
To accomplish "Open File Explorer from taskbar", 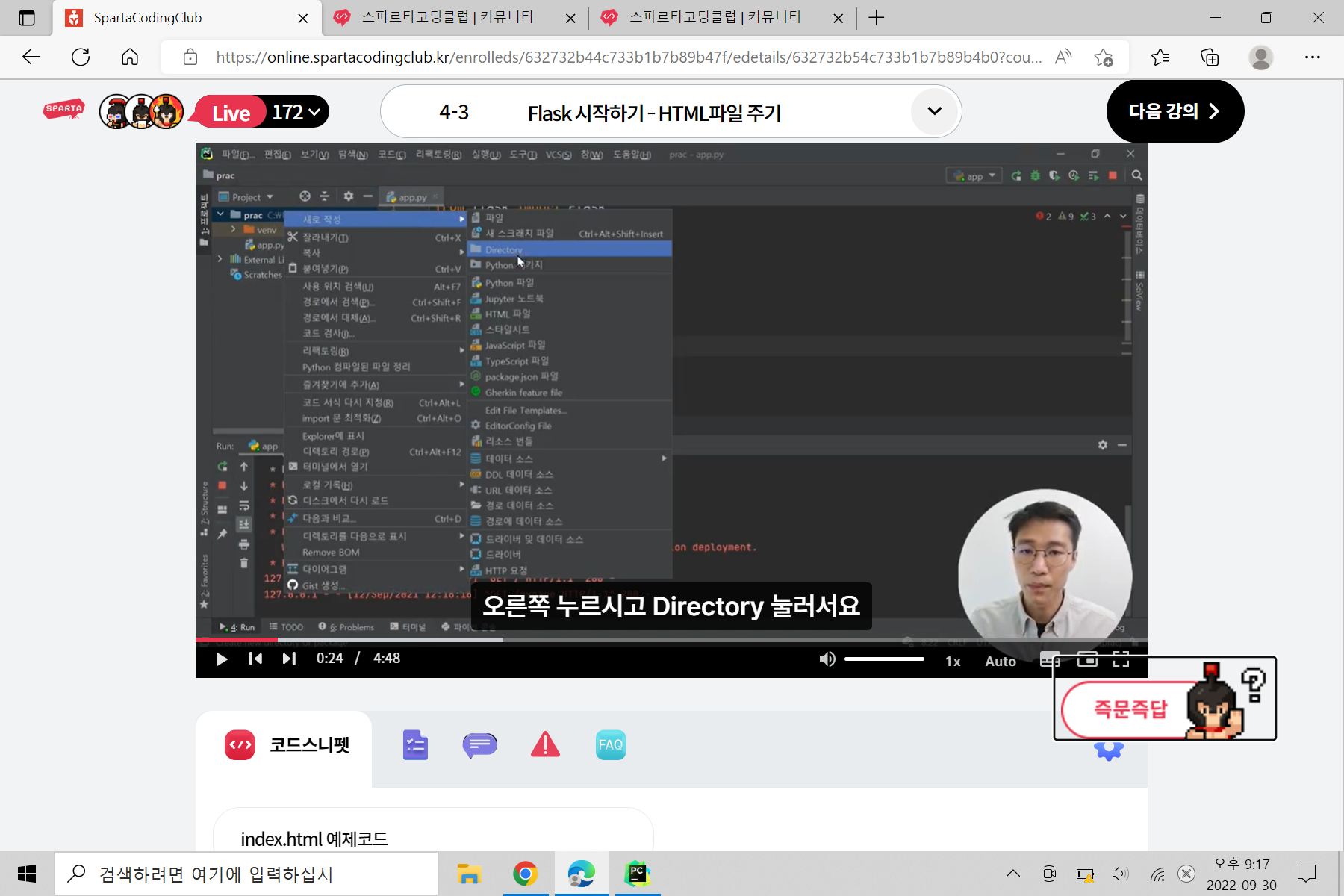I will 469,874.
